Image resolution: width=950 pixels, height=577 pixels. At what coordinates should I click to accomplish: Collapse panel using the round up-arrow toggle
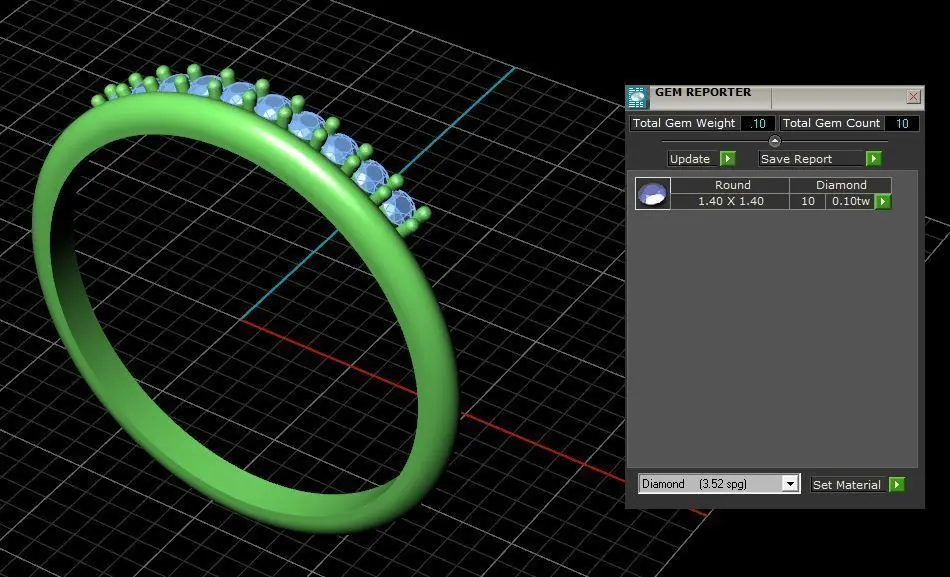point(774,141)
